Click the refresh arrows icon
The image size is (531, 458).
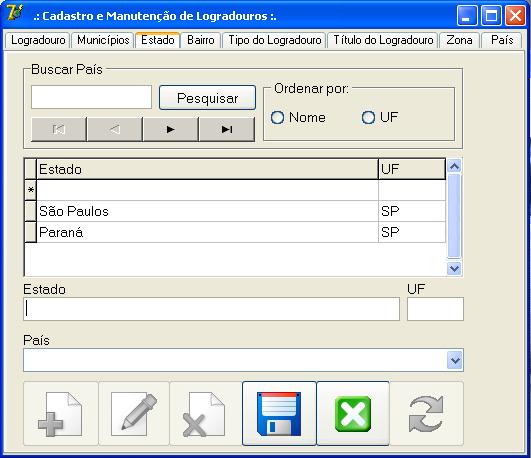426,413
